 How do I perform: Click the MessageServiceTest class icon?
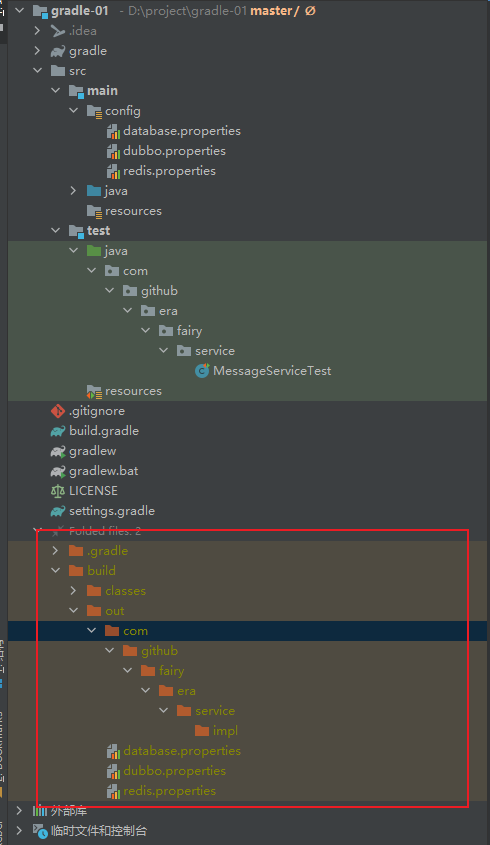[x=202, y=371]
